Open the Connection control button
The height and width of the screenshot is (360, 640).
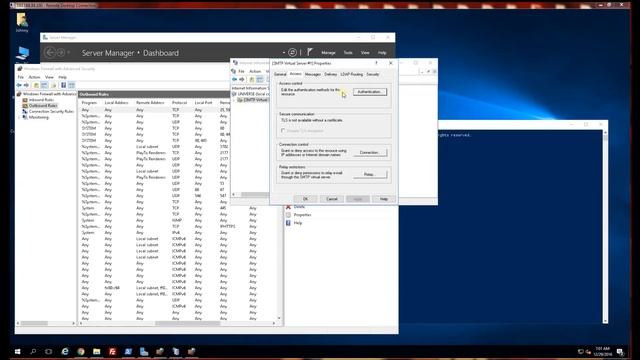[x=370, y=152]
